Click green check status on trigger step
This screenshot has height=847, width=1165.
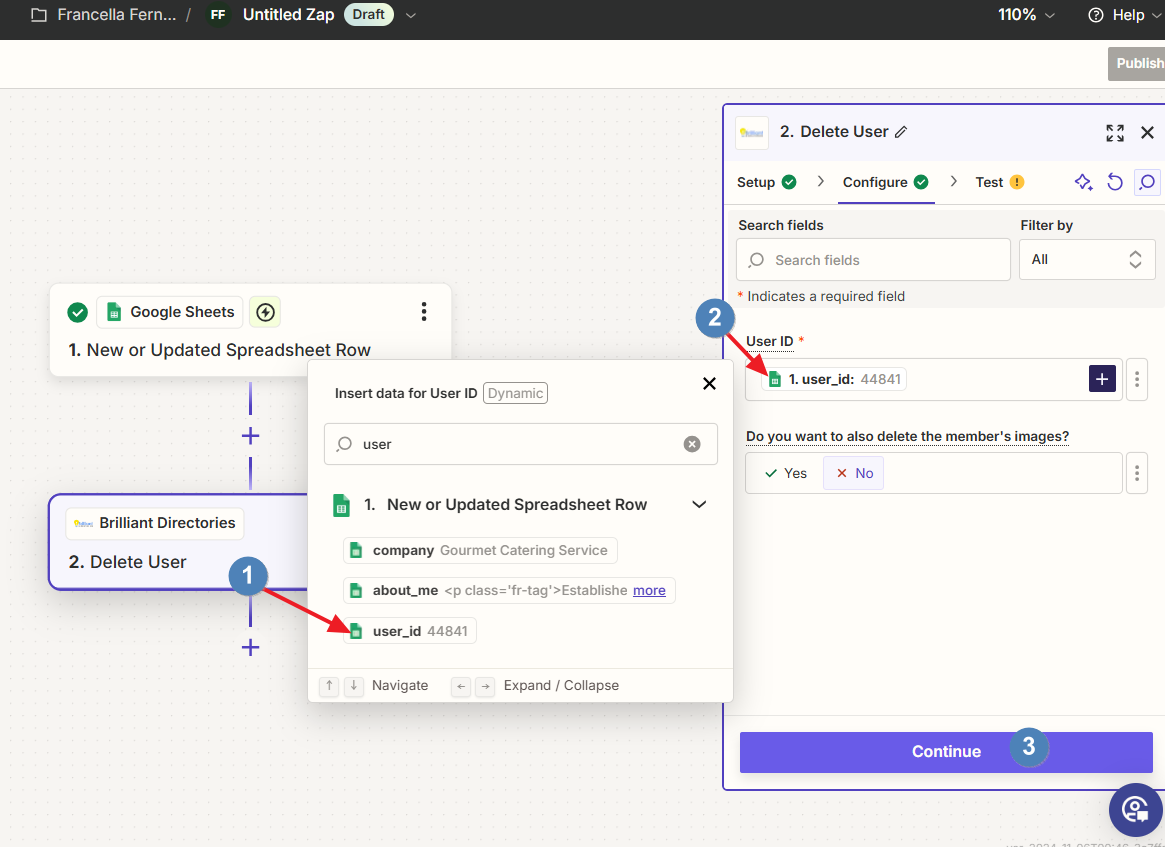click(77, 312)
